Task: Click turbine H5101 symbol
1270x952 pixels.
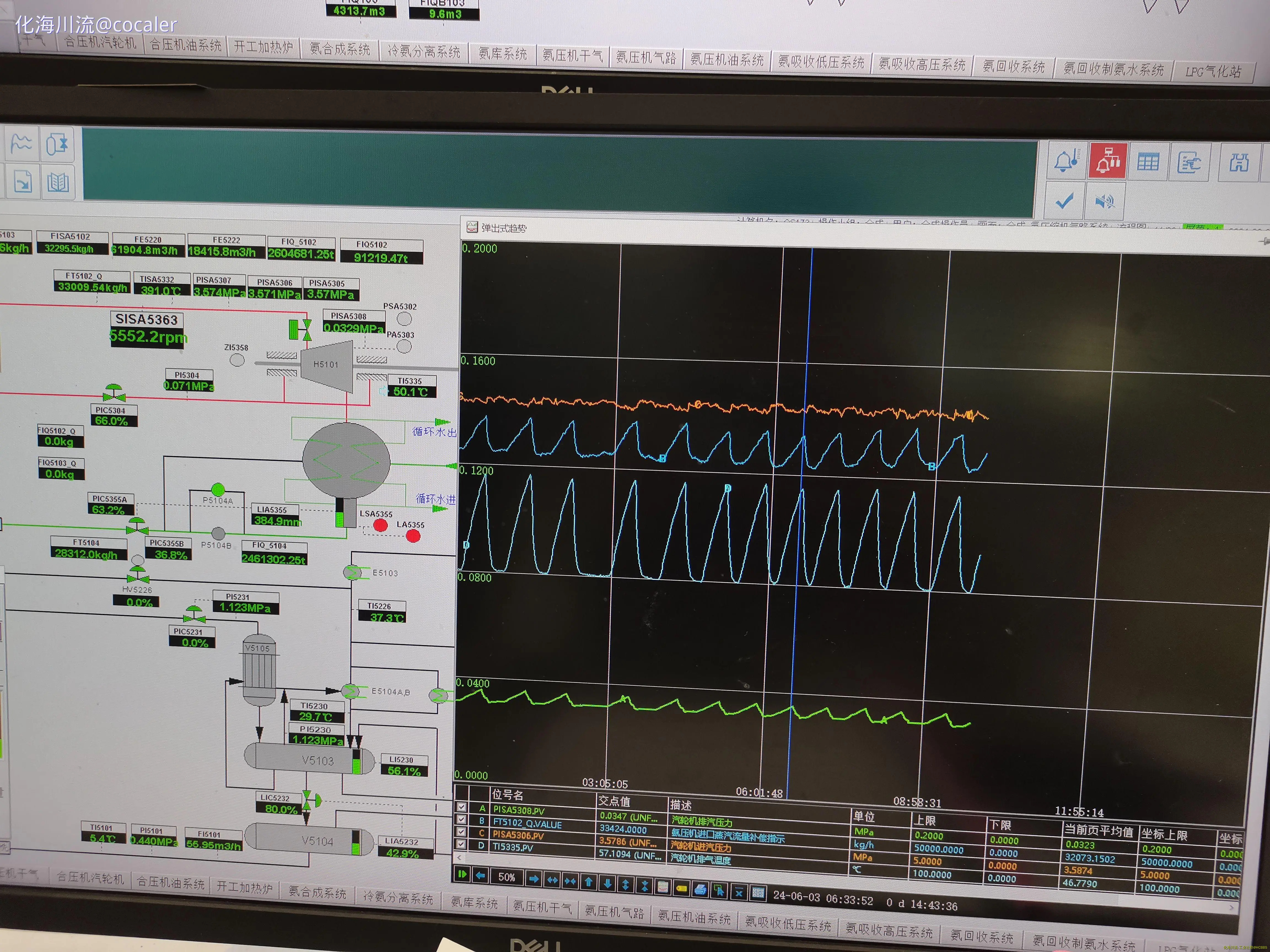Action: pyautogui.click(x=326, y=367)
